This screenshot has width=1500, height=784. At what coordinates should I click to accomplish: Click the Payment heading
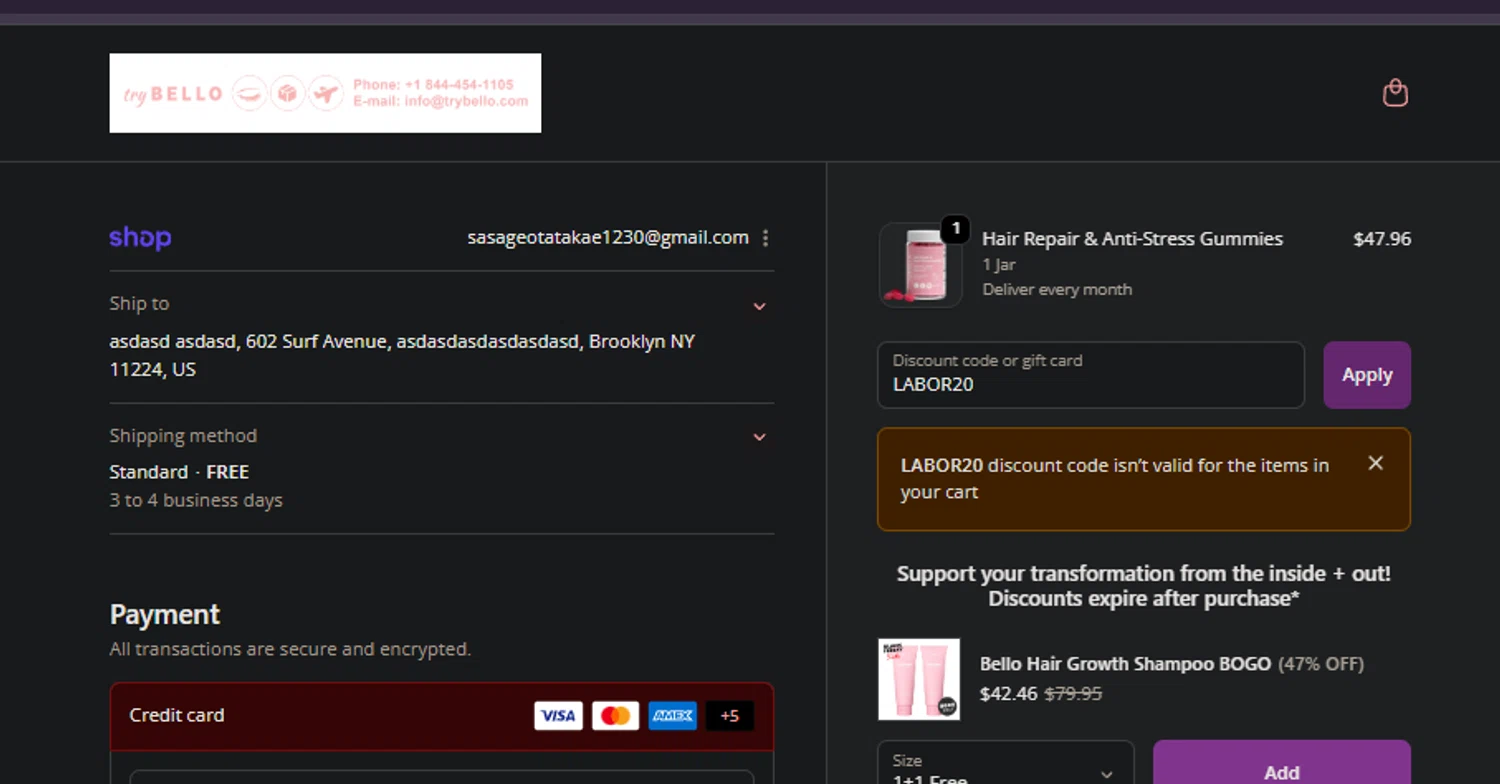165,614
